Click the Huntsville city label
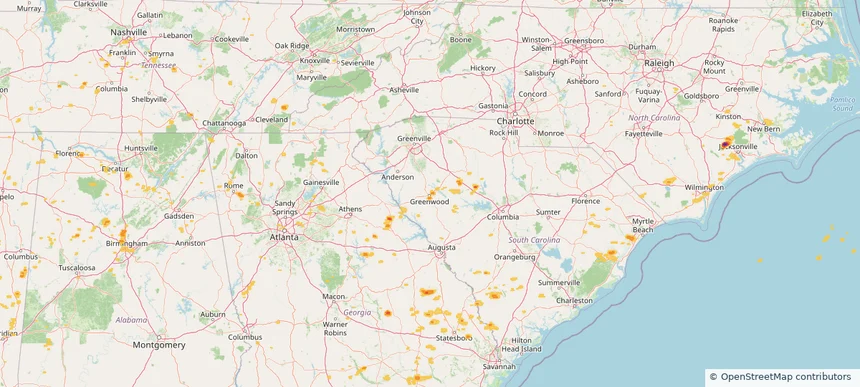 pos(141,148)
